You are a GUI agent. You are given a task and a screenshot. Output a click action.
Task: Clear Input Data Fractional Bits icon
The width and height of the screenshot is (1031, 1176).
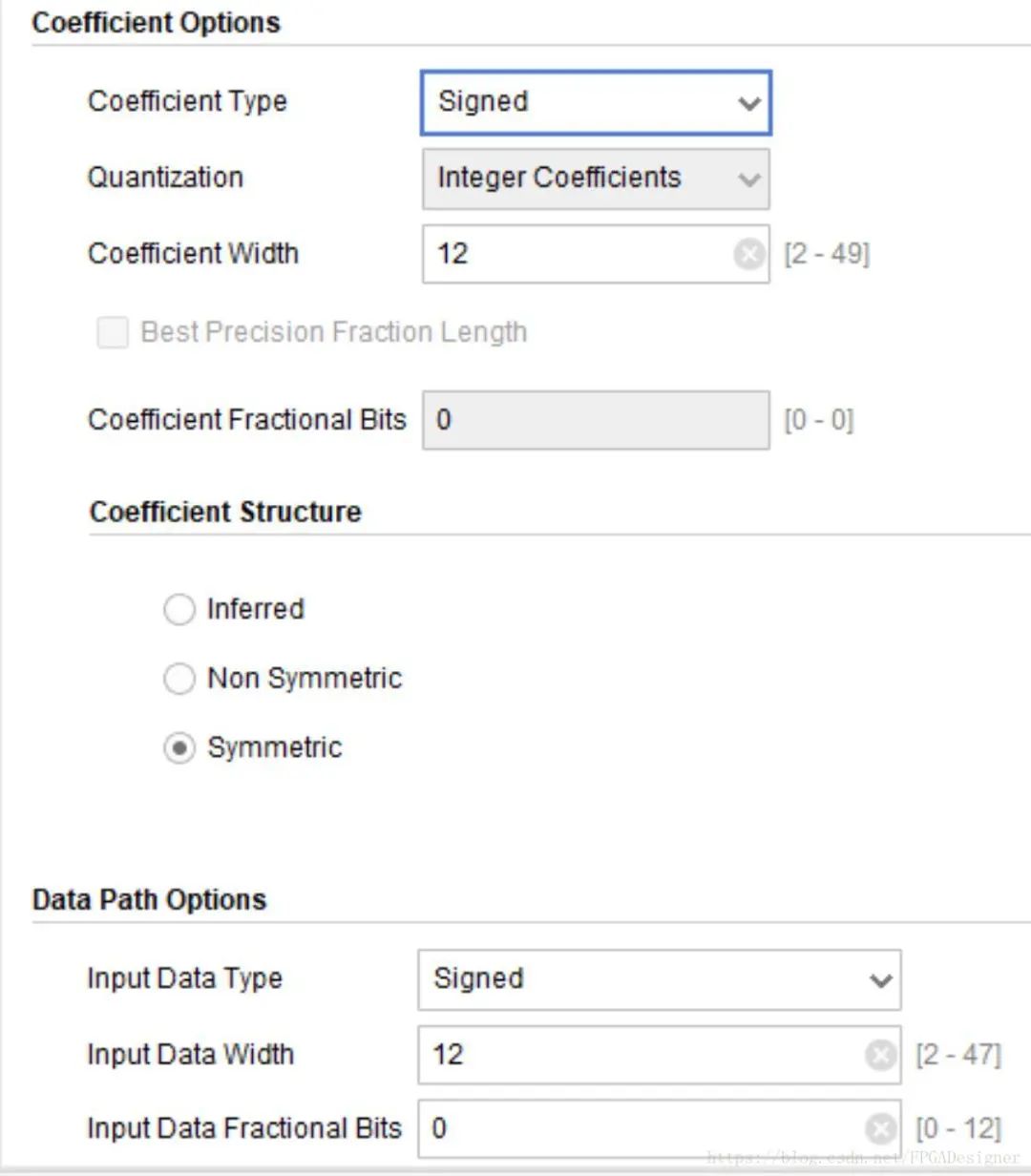pyautogui.click(x=880, y=1128)
